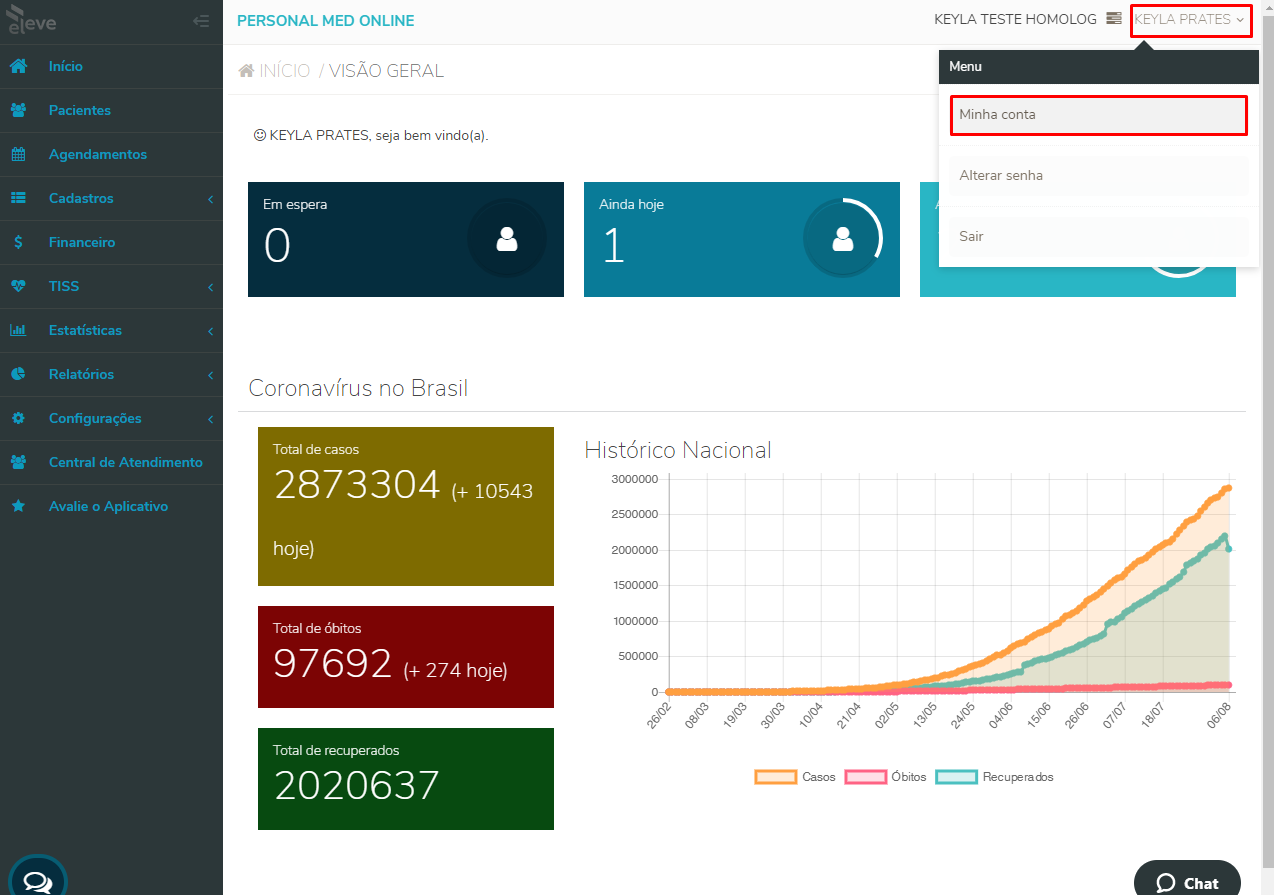The height and width of the screenshot is (895, 1274).
Task: Expand the TISS submenu chevron
Action: [211, 287]
